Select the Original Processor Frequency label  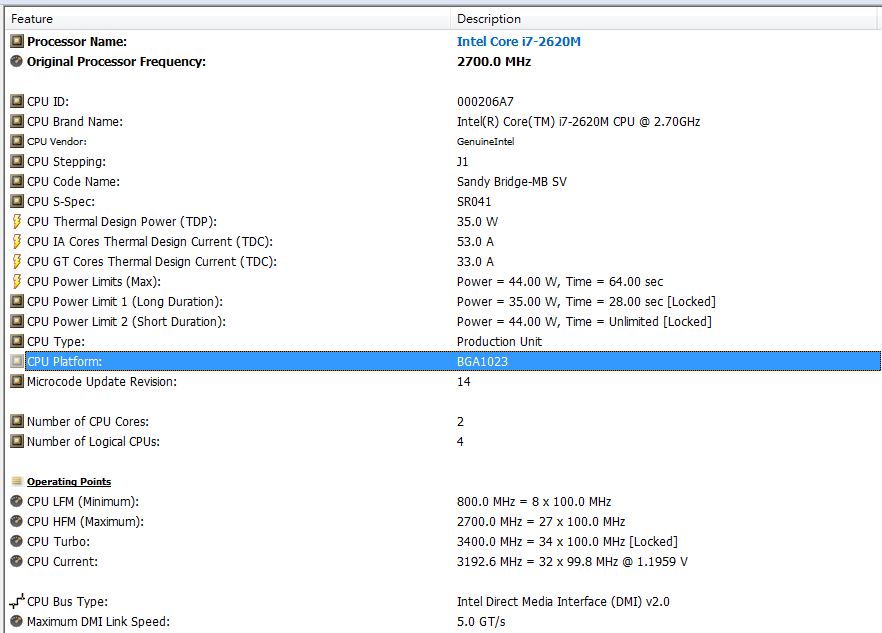(116, 62)
